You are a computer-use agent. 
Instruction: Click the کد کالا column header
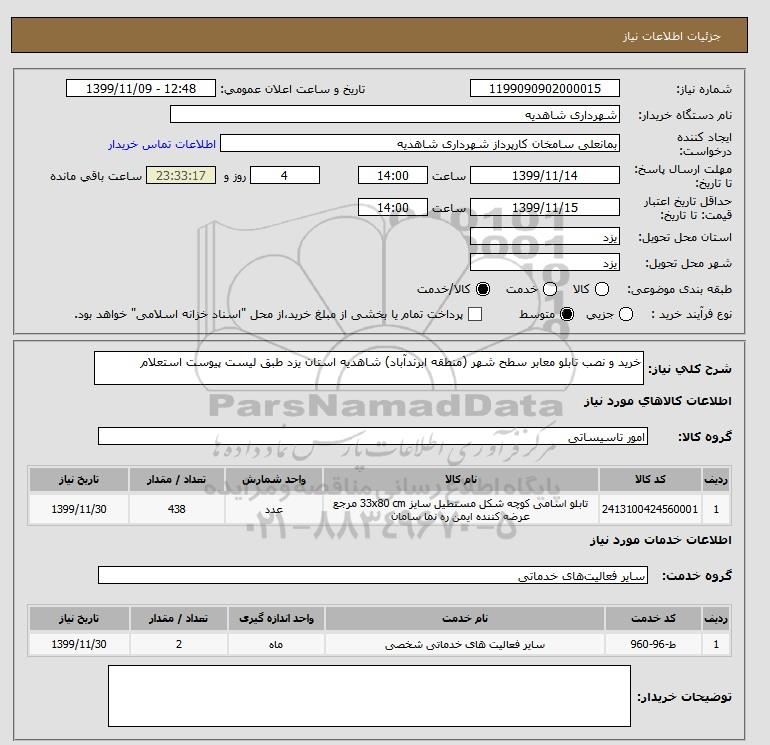point(650,479)
